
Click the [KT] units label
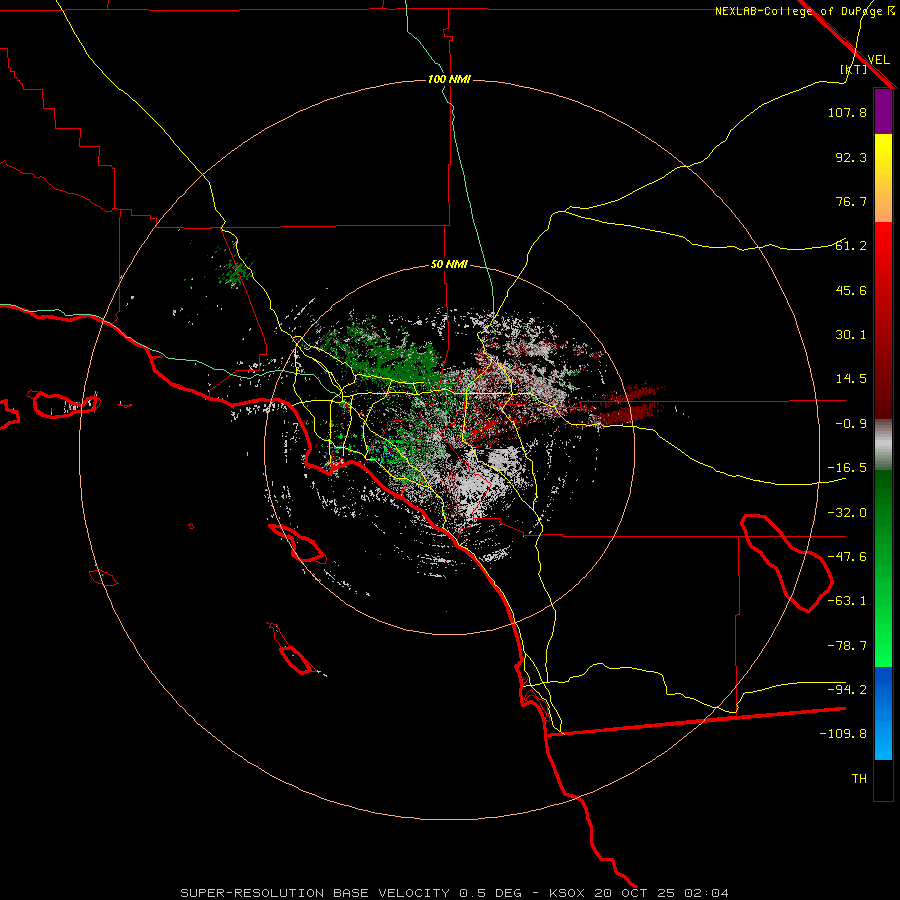coord(854,69)
